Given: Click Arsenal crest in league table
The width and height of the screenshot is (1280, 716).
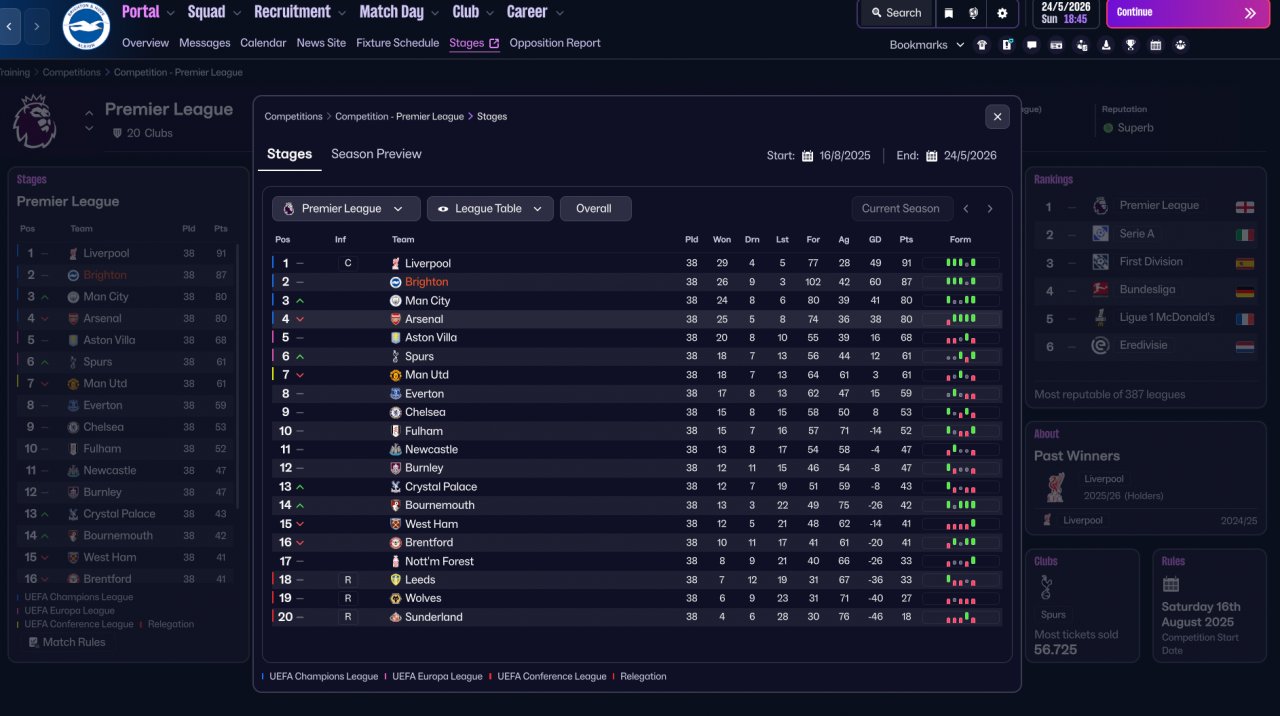Looking at the screenshot, I should coord(395,319).
